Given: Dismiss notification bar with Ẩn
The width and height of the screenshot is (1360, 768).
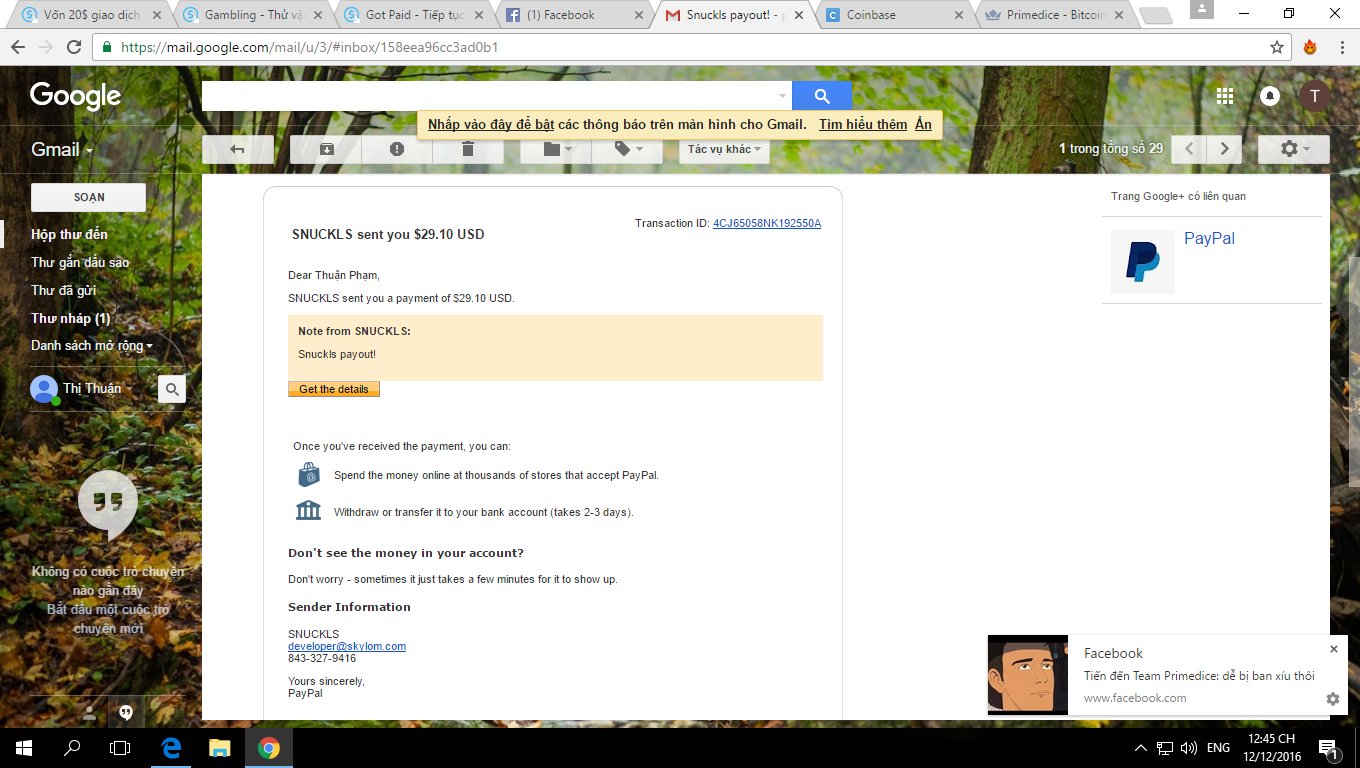Looking at the screenshot, I should [x=923, y=125].
